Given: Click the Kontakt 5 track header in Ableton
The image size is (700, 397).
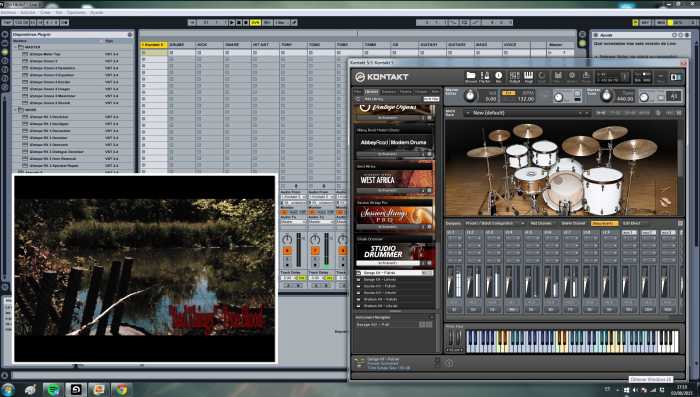Looking at the screenshot, I should [154, 45].
